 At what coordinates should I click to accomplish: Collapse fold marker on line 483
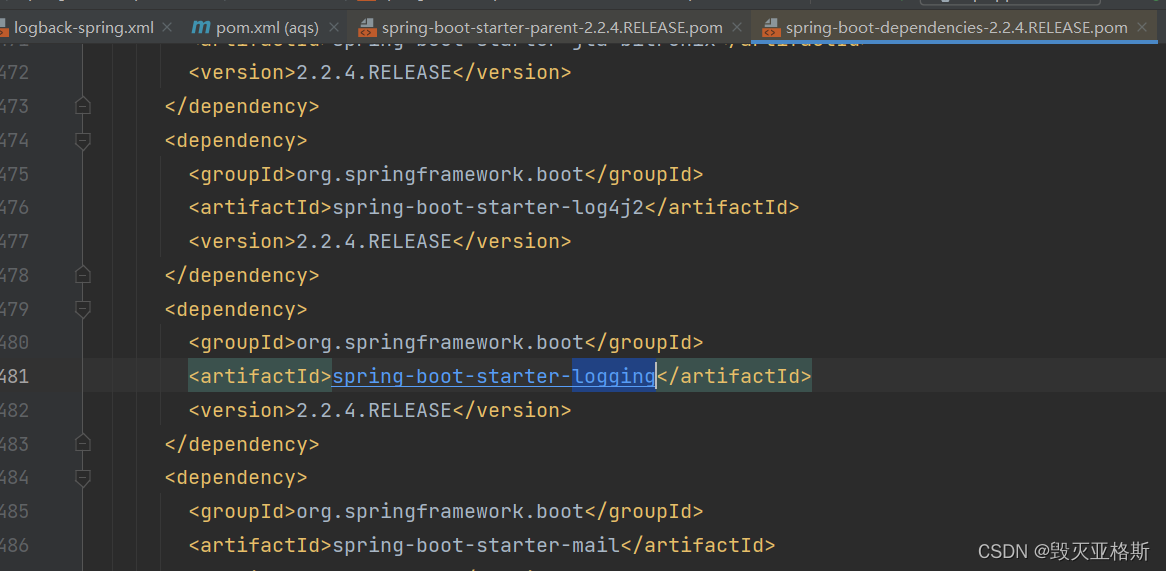point(83,444)
